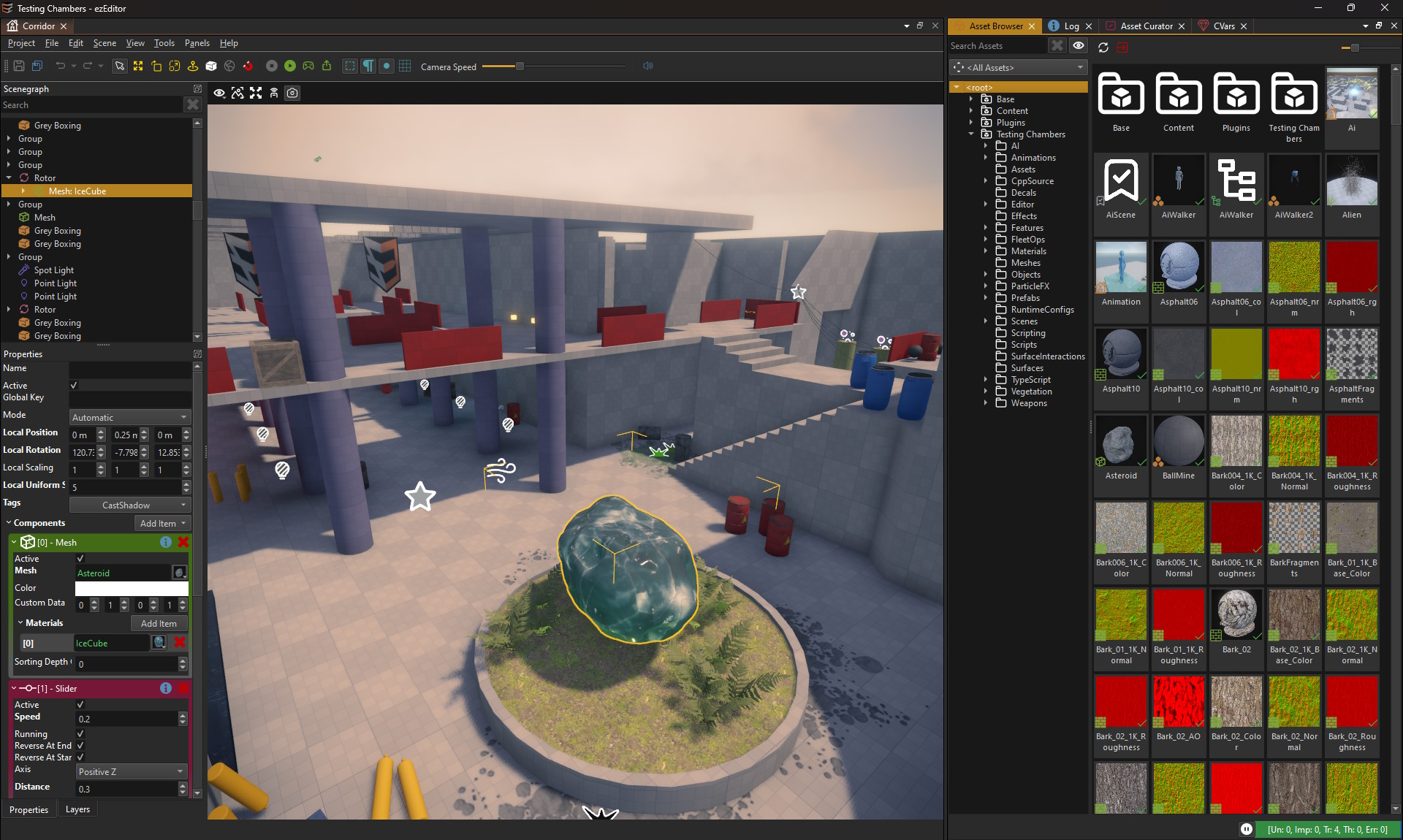Open the Mode dropdown set to Automatic
Viewport: 1403px width, 840px height.
click(130, 418)
